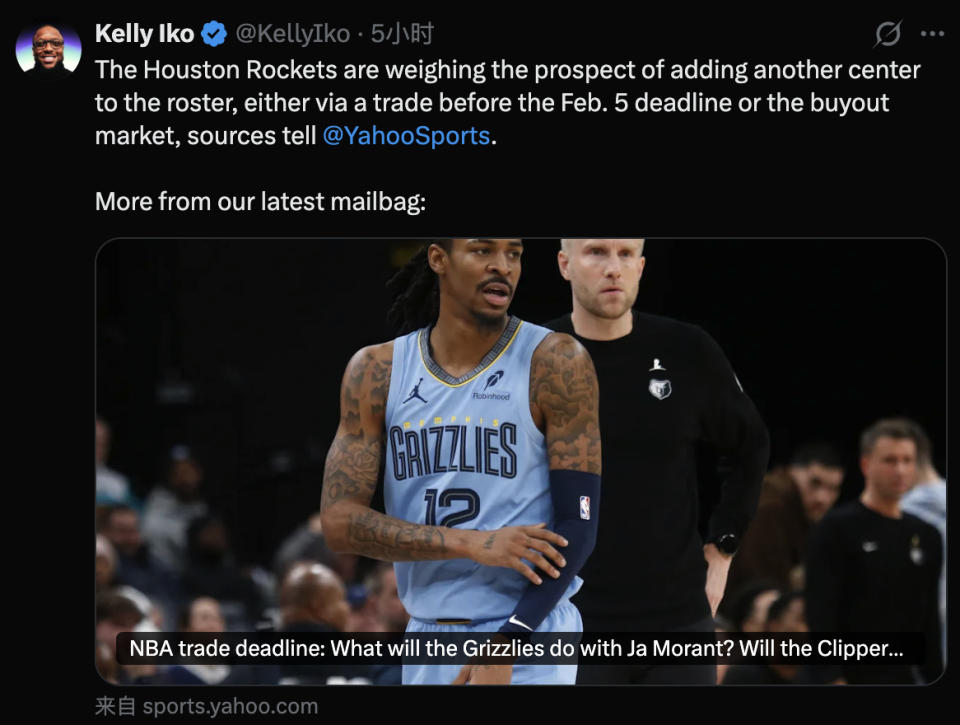Click the Grizzlies bear logo on black shirt

(659, 388)
